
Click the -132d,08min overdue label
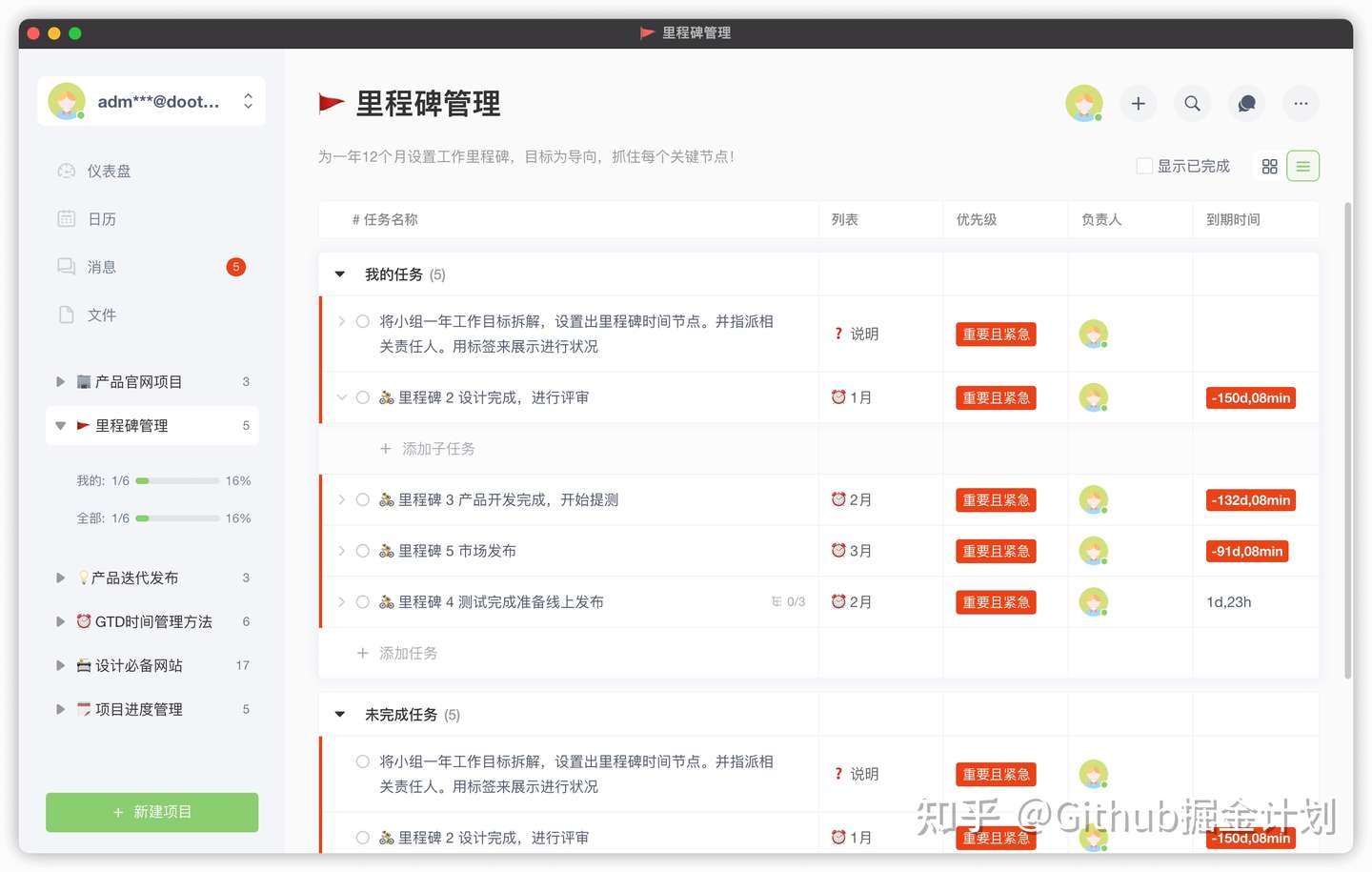[1251, 499]
